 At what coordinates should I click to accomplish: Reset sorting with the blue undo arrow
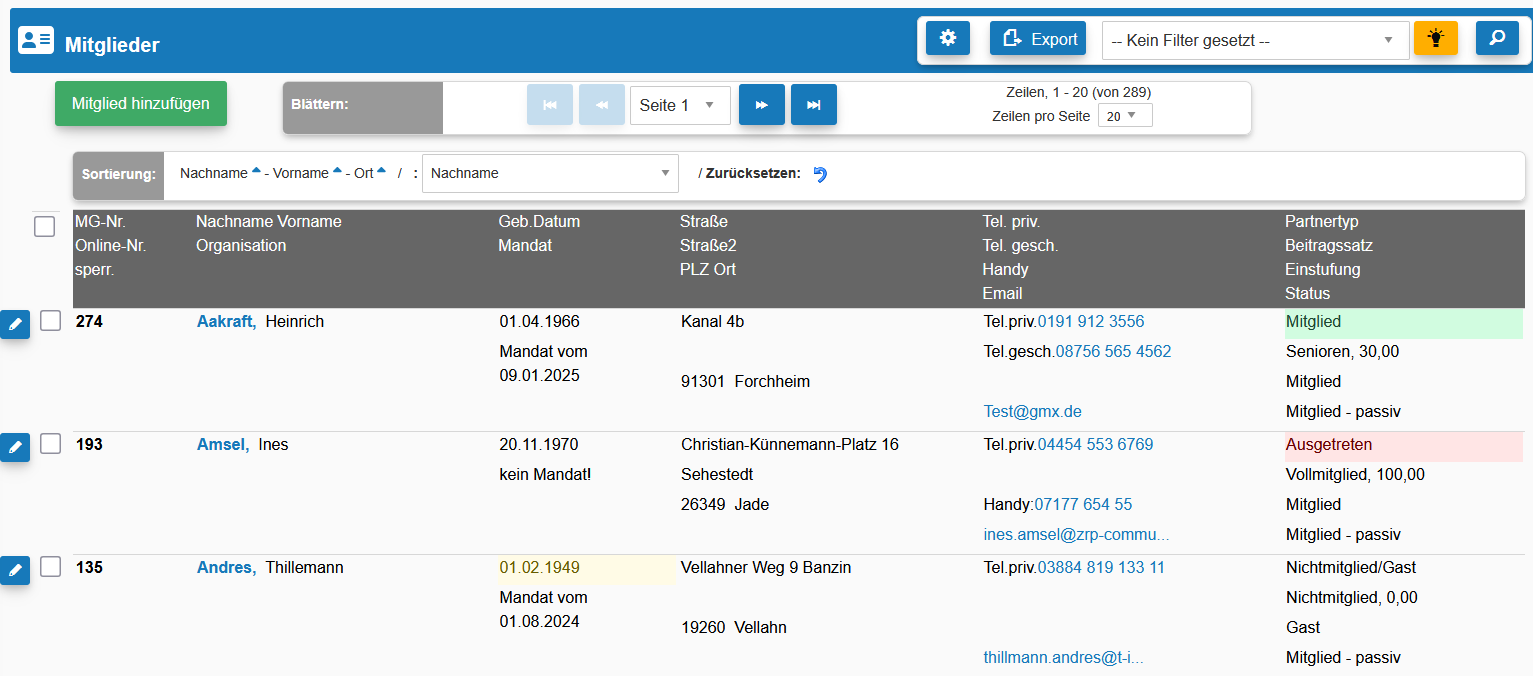pos(820,174)
